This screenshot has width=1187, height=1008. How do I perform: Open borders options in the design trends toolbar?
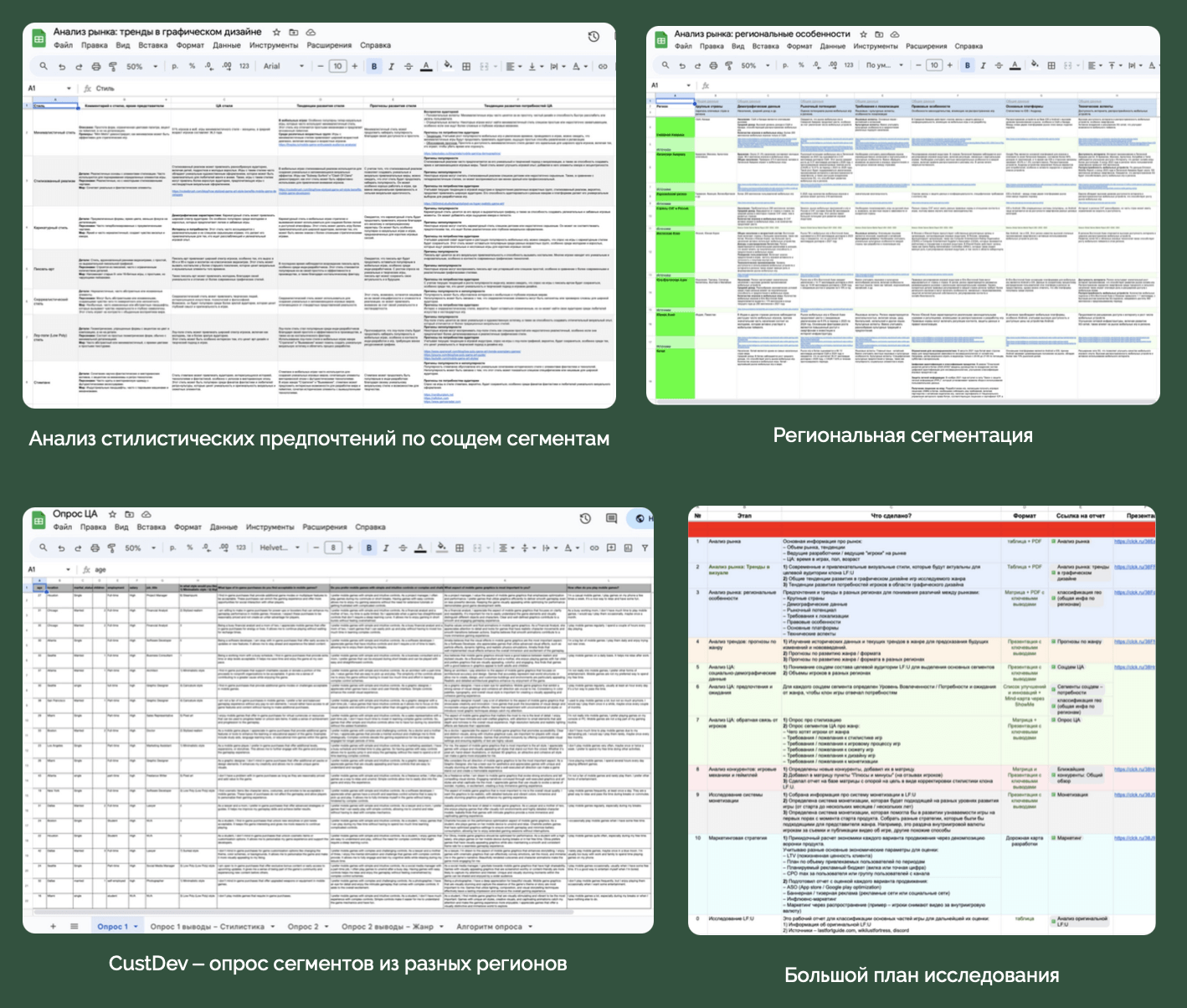(x=466, y=66)
